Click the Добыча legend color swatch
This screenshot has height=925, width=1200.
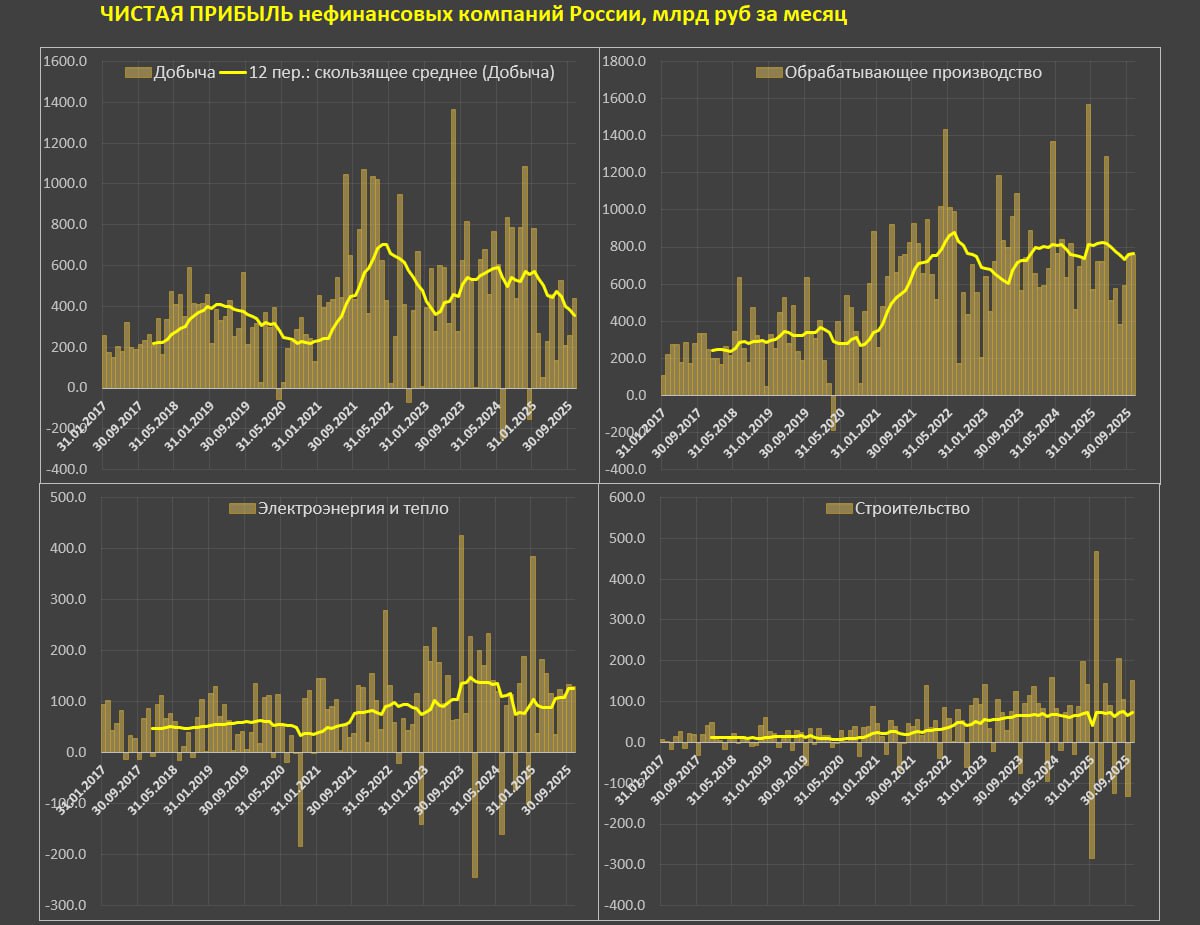click(x=138, y=73)
